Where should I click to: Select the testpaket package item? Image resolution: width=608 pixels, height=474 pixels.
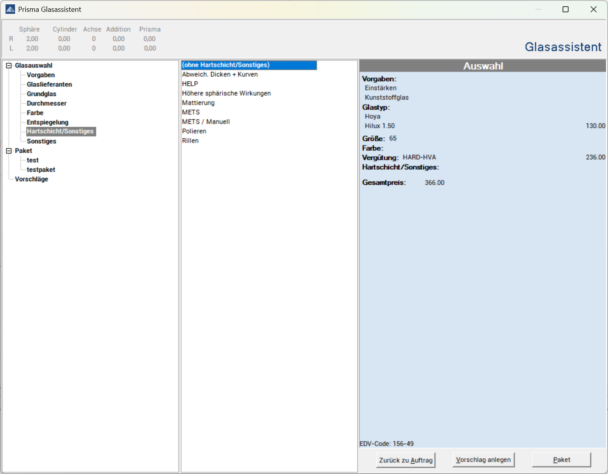pos(40,169)
